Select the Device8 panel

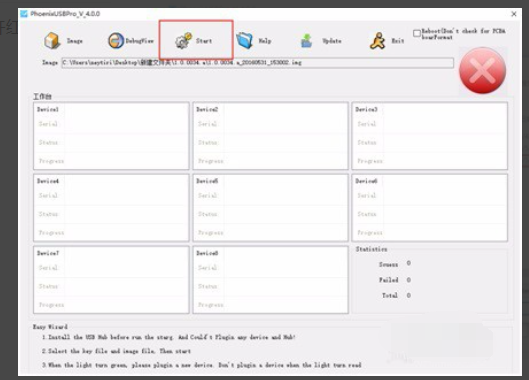click(x=271, y=280)
